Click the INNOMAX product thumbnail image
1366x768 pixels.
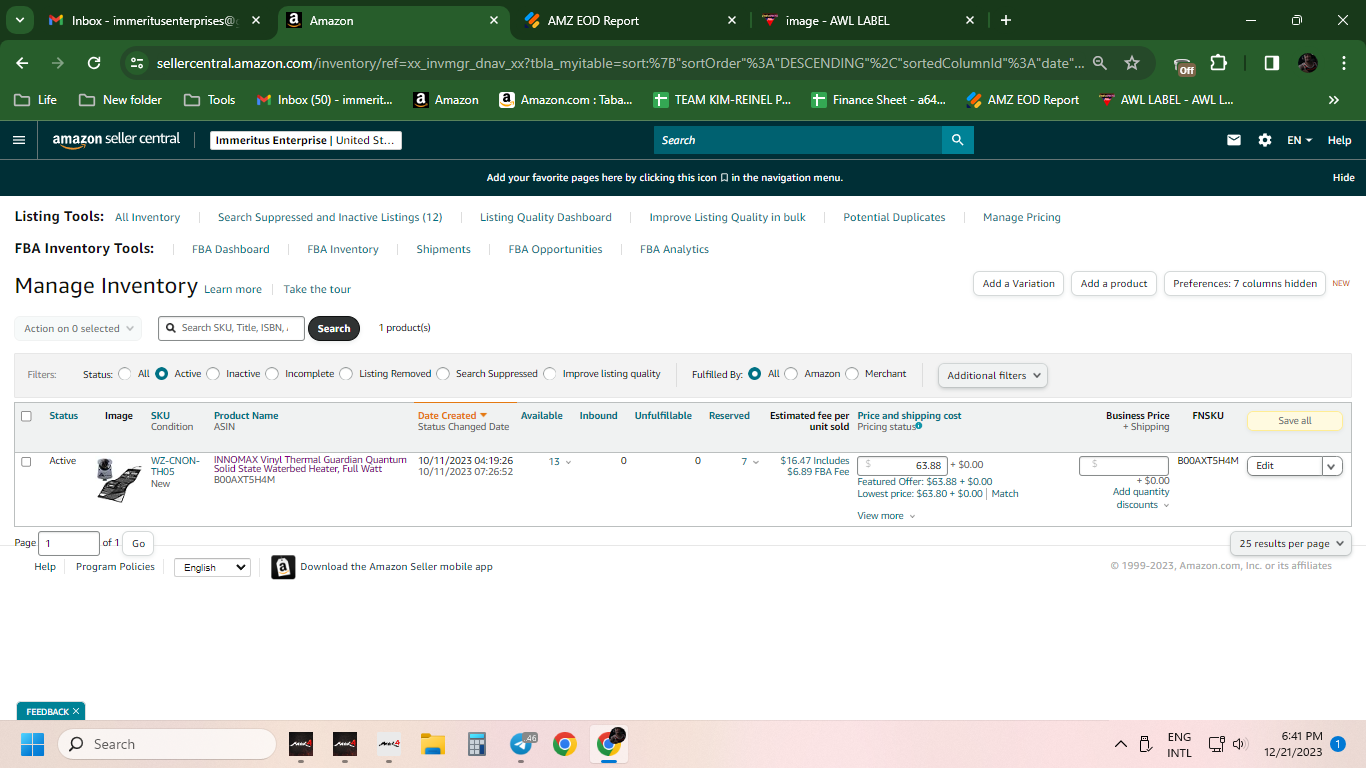coord(119,479)
